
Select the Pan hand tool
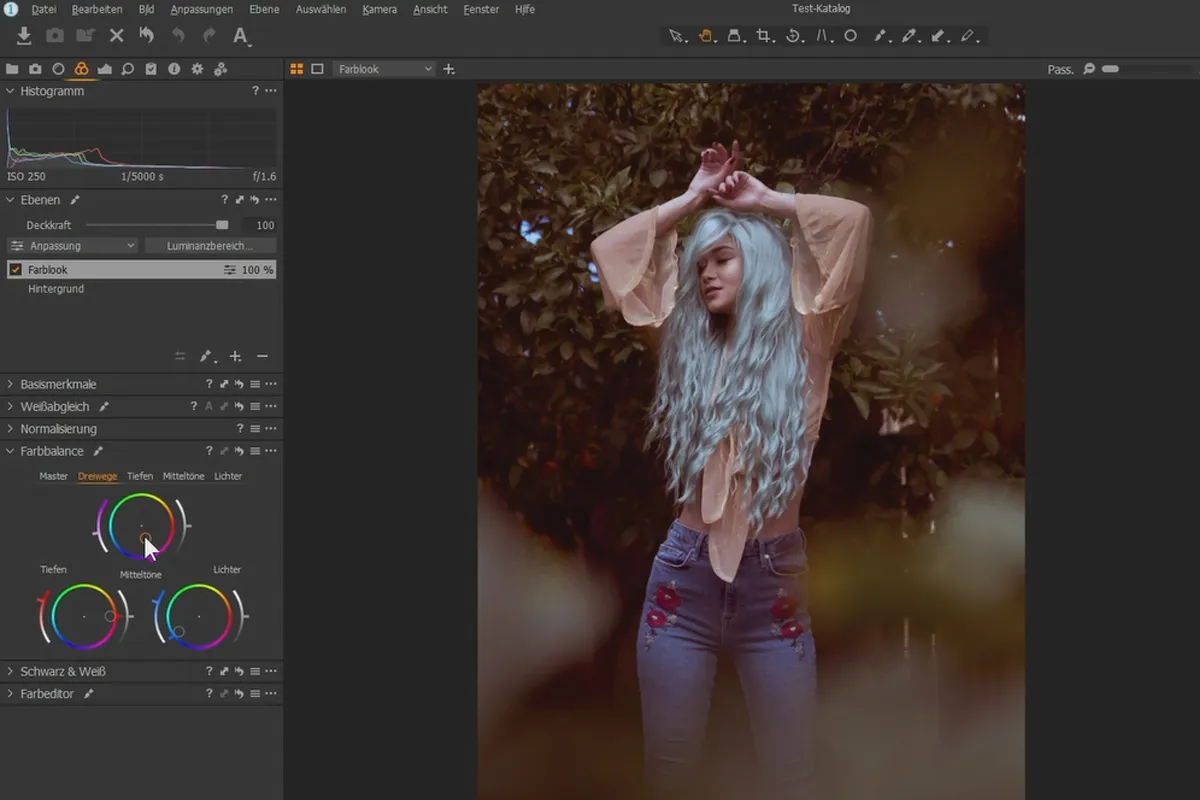[705, 36]
